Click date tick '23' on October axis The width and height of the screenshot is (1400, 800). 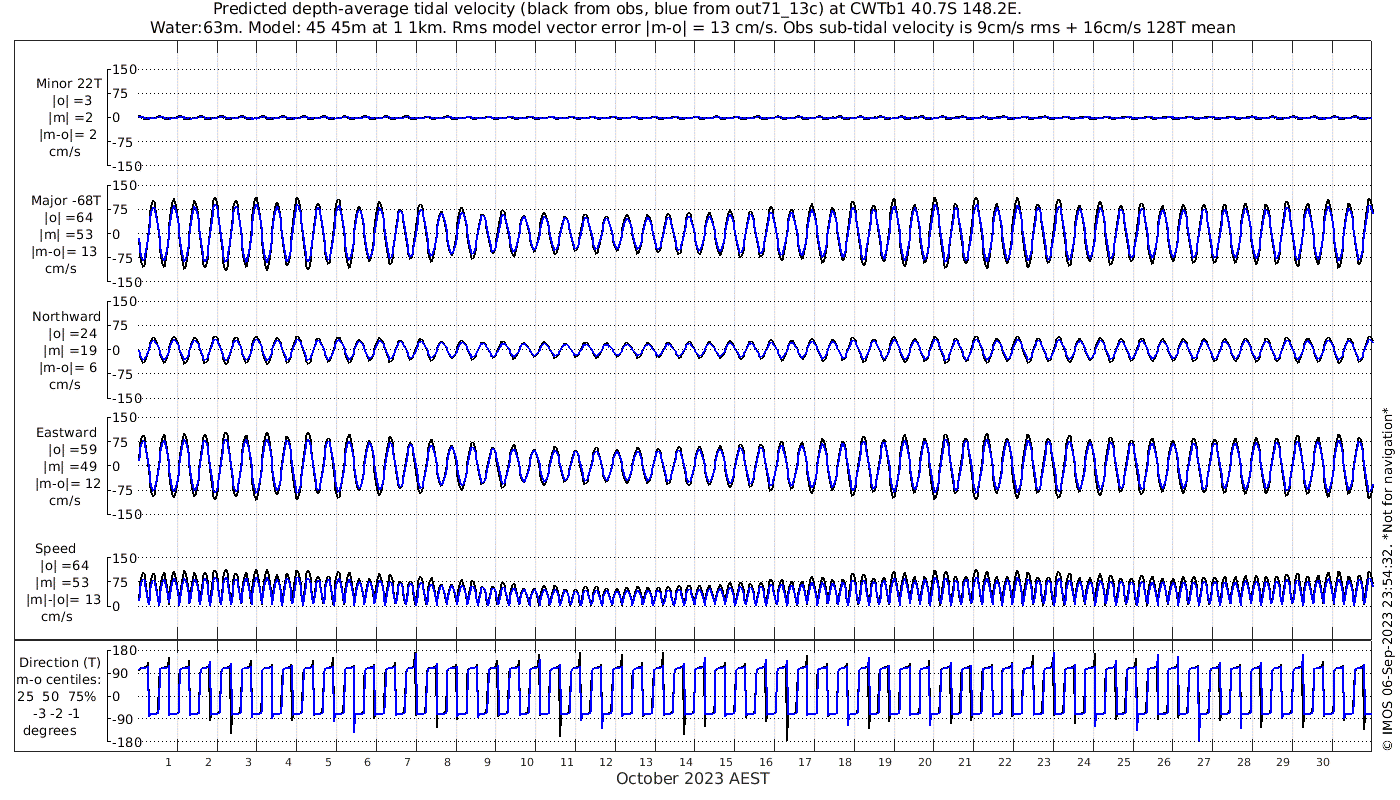pos(1045,762)
